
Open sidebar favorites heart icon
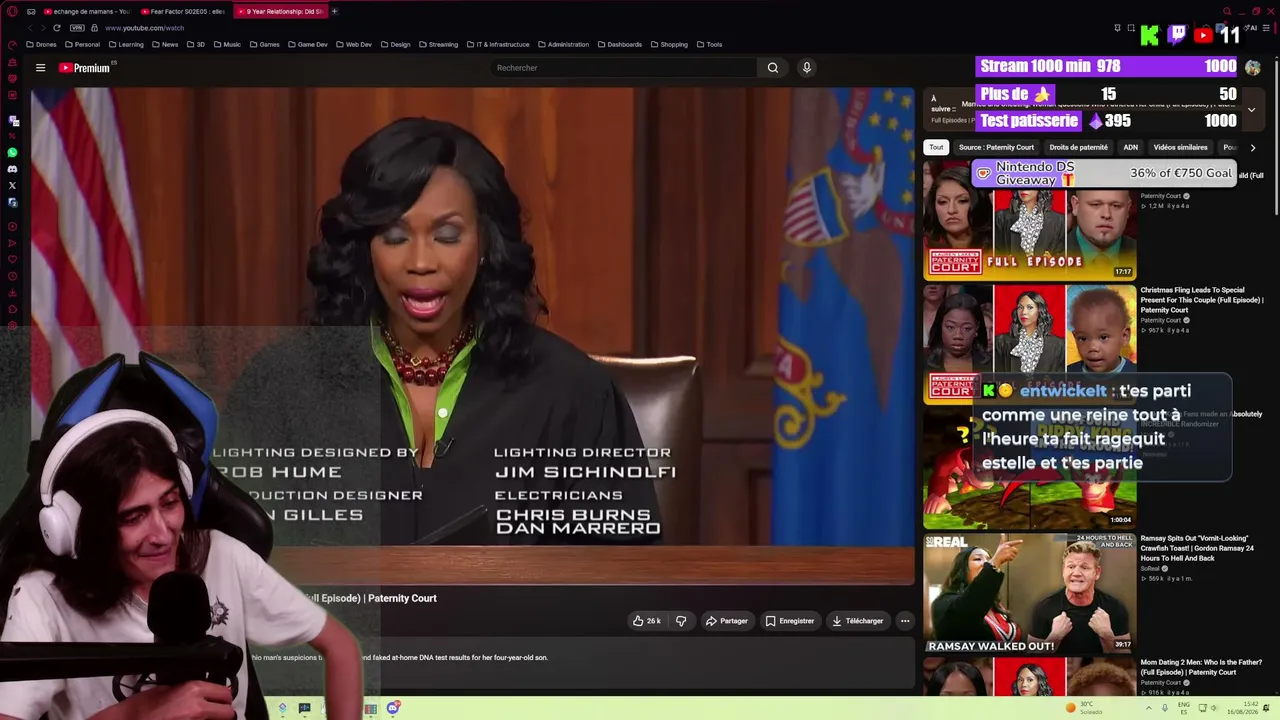click(12, 259)
